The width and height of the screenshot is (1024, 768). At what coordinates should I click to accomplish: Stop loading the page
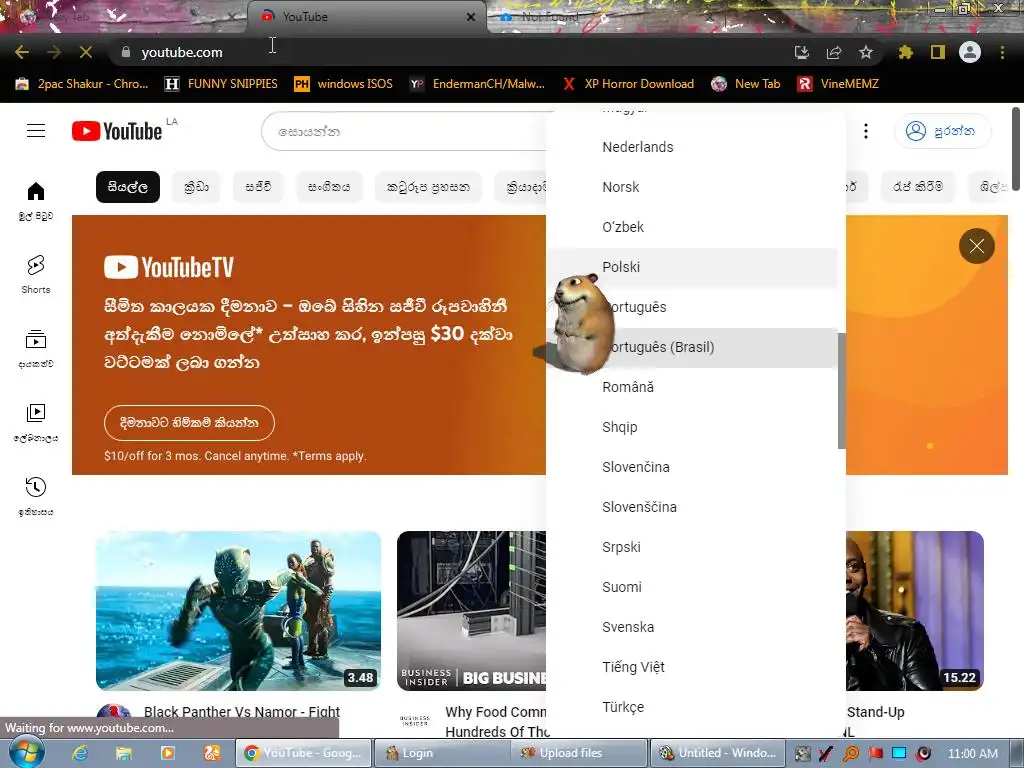click(86, 52)
